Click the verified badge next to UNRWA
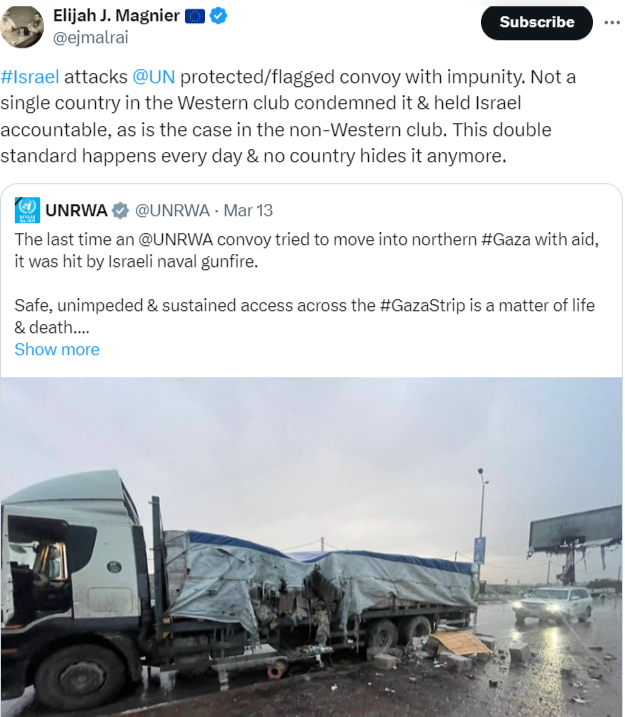 click(x=120, y=210)
